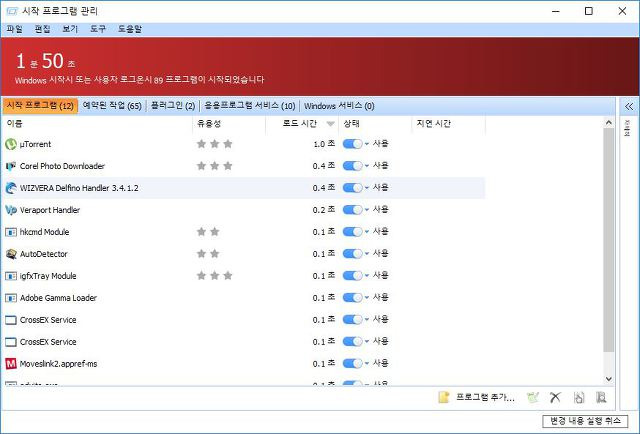Expand the hkcmd Module status arrow
This screenshot has width=640, height=434.
click(367, 232)
